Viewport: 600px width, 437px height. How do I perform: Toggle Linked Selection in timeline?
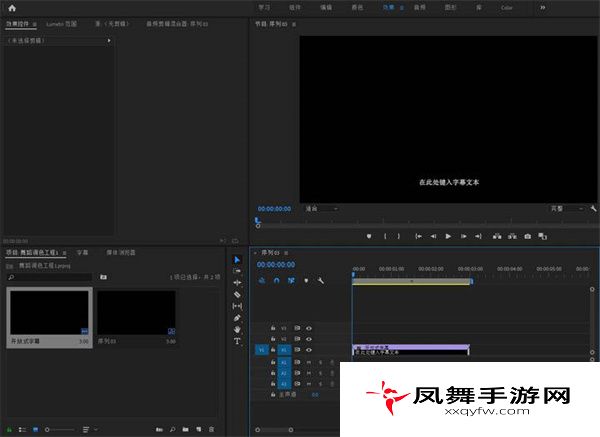tap(291, 280)
